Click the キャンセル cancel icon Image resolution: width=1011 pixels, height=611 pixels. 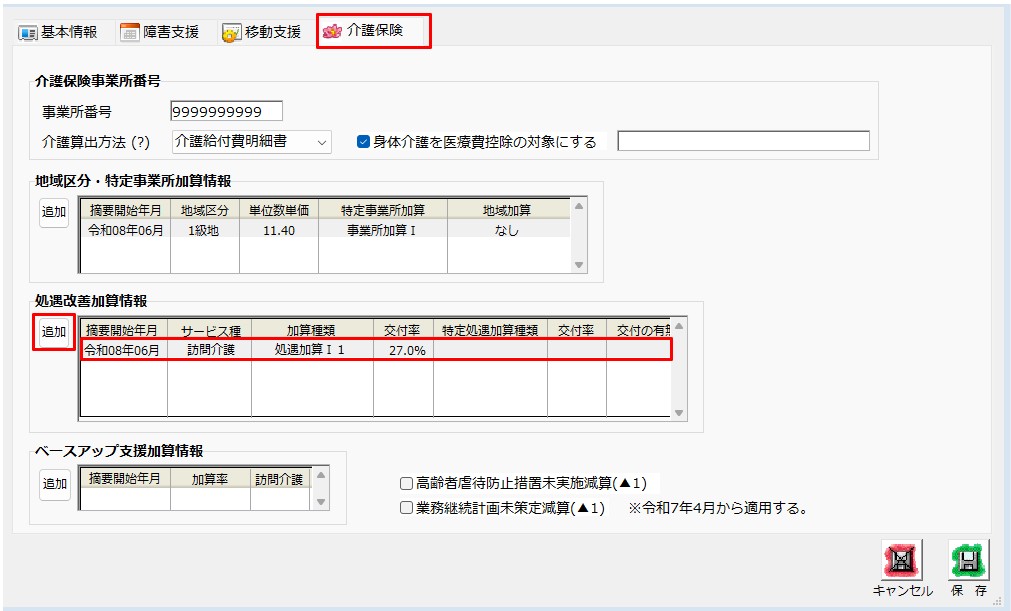pos(901,560)
